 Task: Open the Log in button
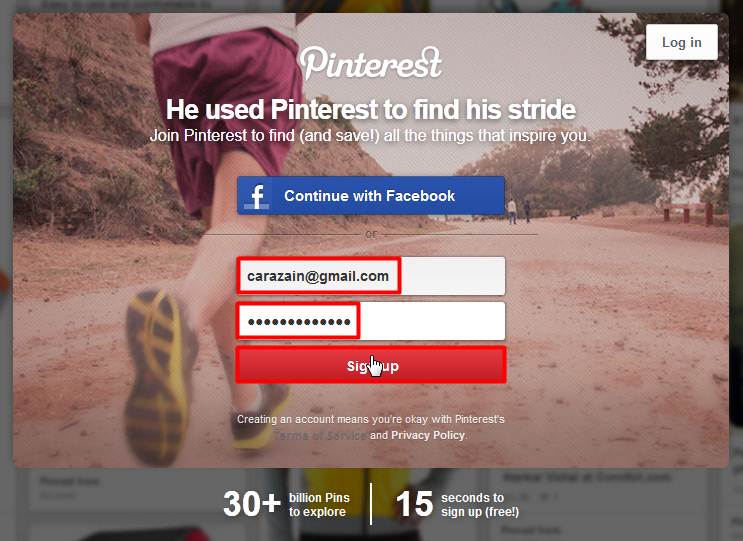[x=681, y=42]
